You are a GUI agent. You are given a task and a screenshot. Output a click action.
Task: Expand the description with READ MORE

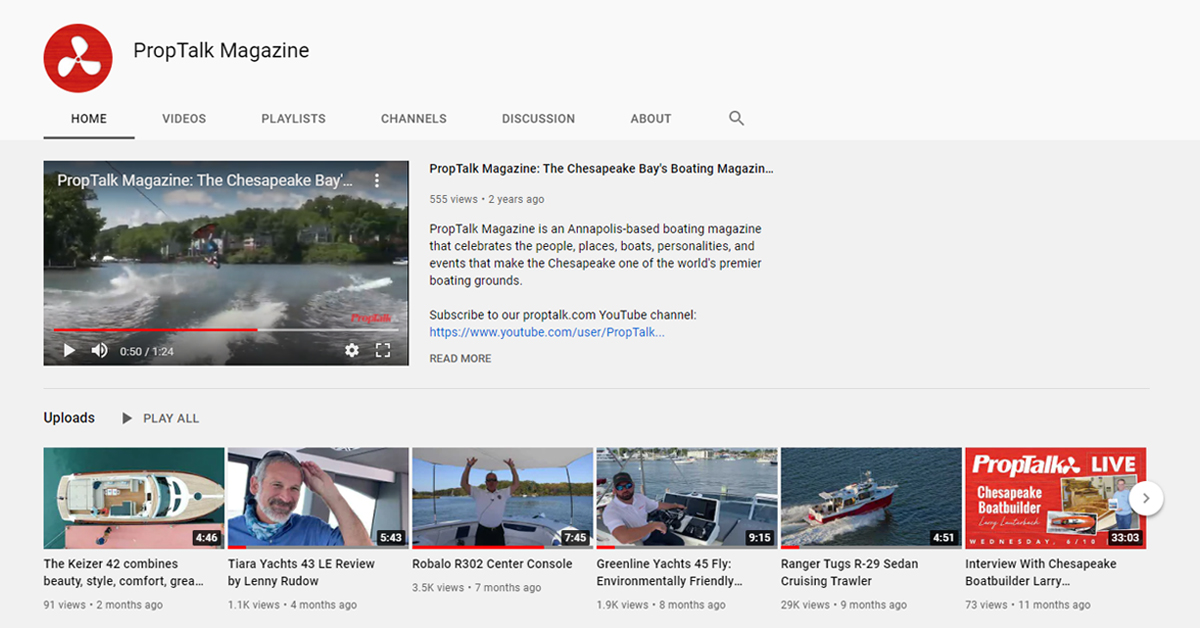click(460, 358)
